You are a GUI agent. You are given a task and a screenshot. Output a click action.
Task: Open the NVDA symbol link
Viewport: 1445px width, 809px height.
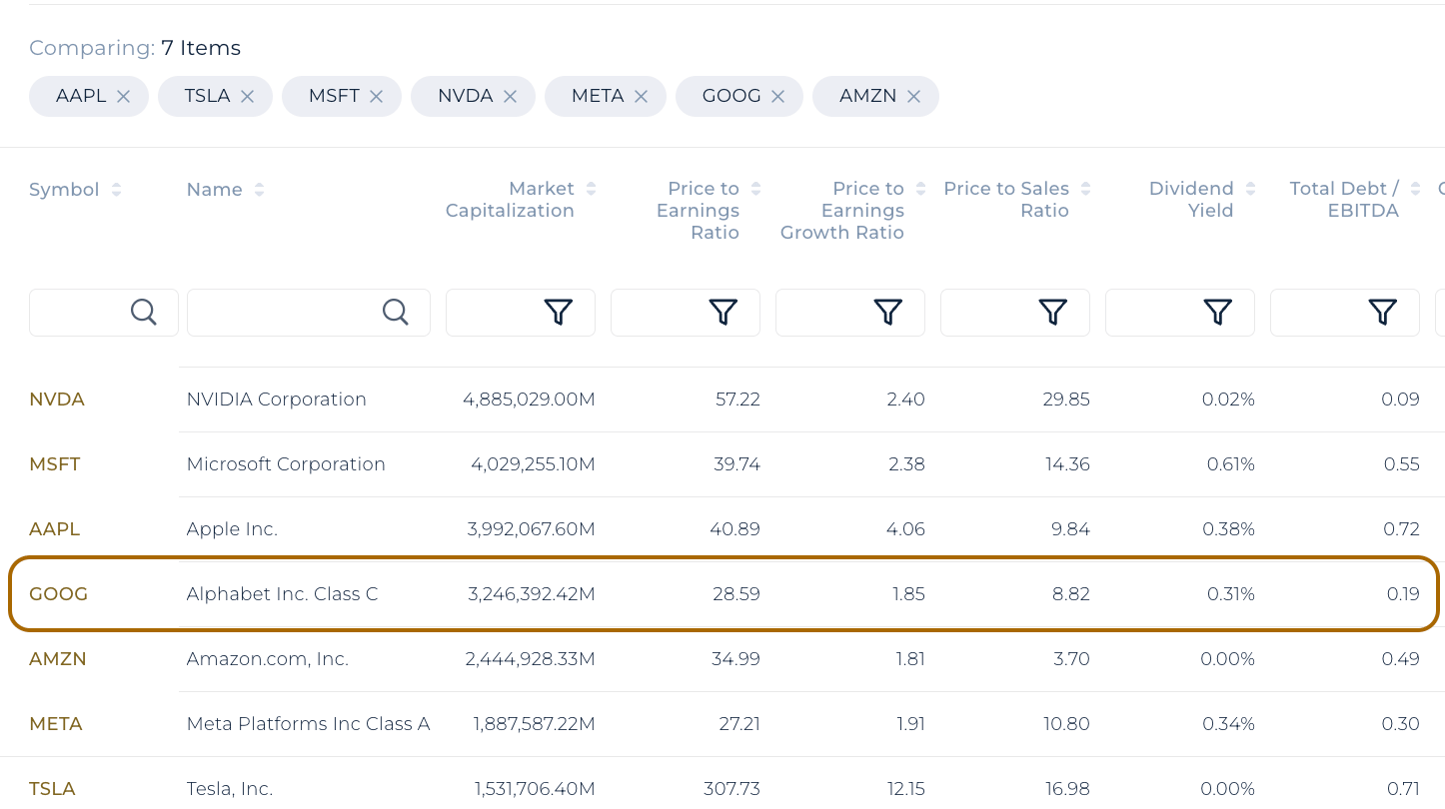(x=57, y=400)
